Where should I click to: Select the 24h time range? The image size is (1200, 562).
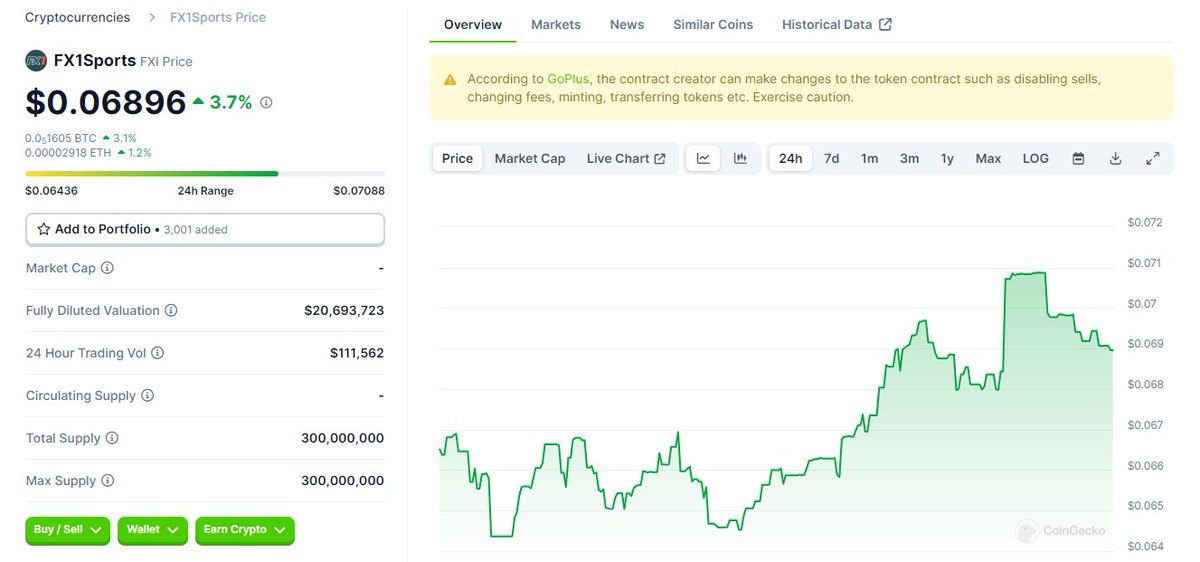click(x=791, y=158)
